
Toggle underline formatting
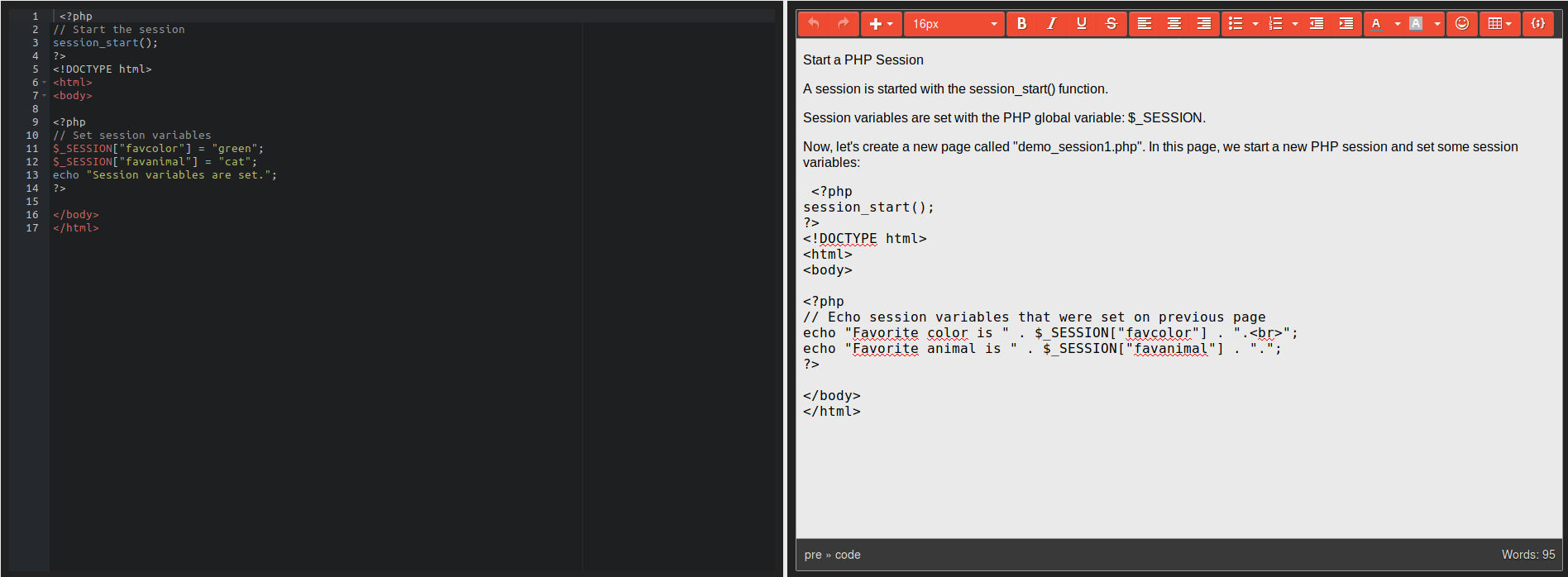pos(1082,24)
